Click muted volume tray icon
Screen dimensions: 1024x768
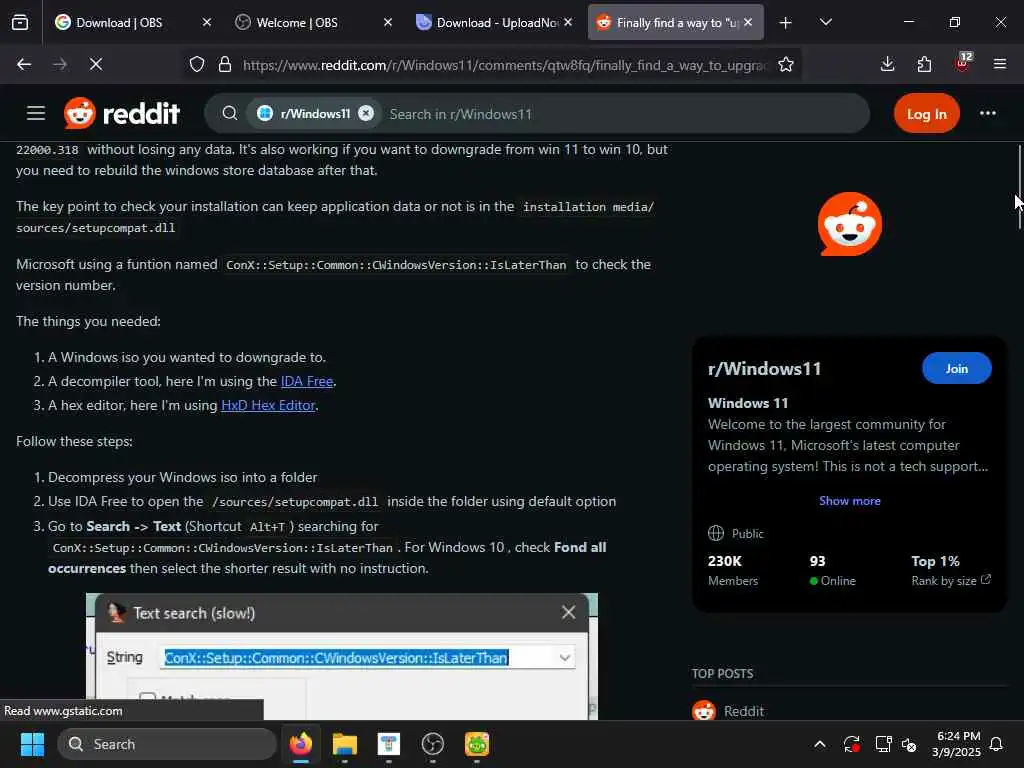point(909,744)
